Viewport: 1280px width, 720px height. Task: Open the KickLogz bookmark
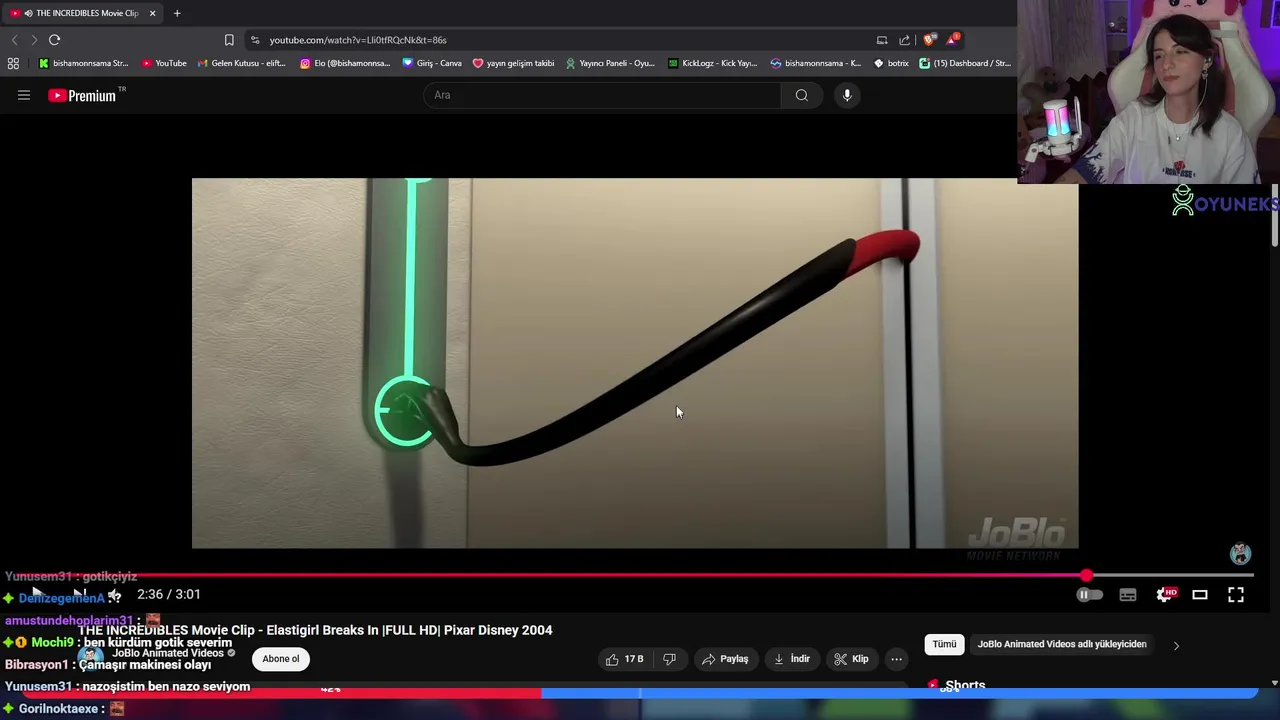(712, 63)
